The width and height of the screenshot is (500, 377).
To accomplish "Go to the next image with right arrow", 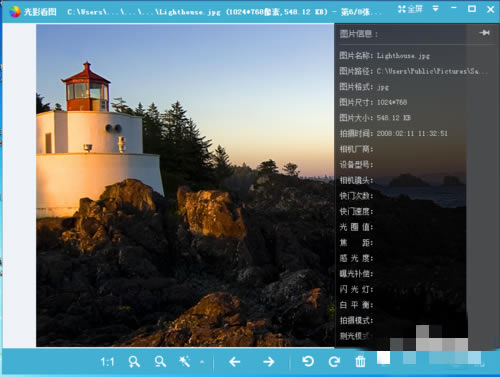I will (x=269, y=362).
